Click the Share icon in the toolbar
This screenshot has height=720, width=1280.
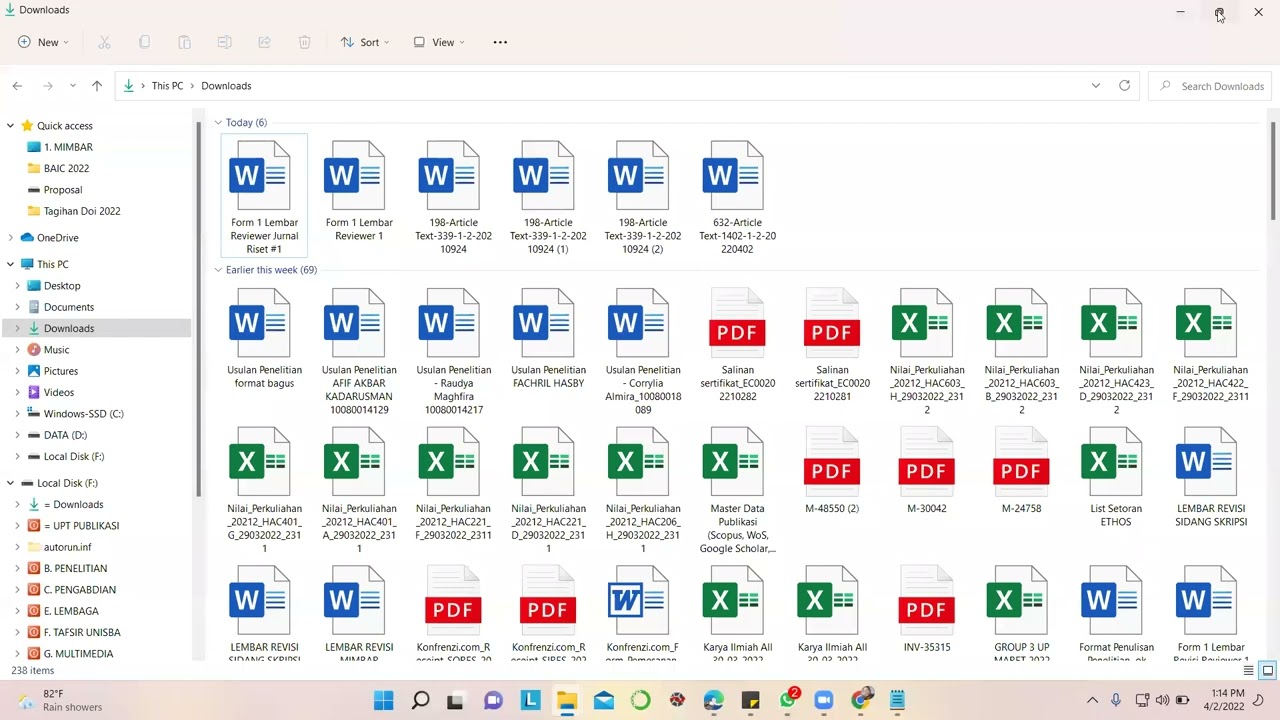pyautogui.click(x=264, y=42)
